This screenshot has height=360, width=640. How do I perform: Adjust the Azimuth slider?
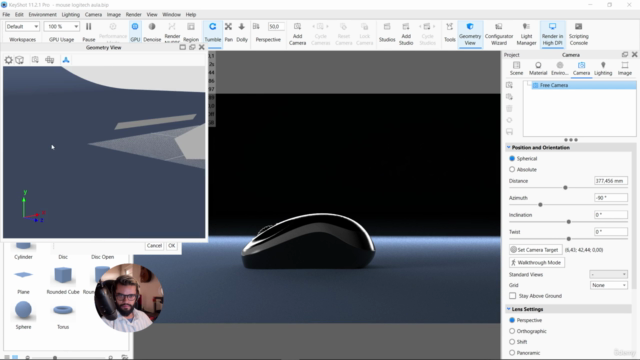pos(540,204)
